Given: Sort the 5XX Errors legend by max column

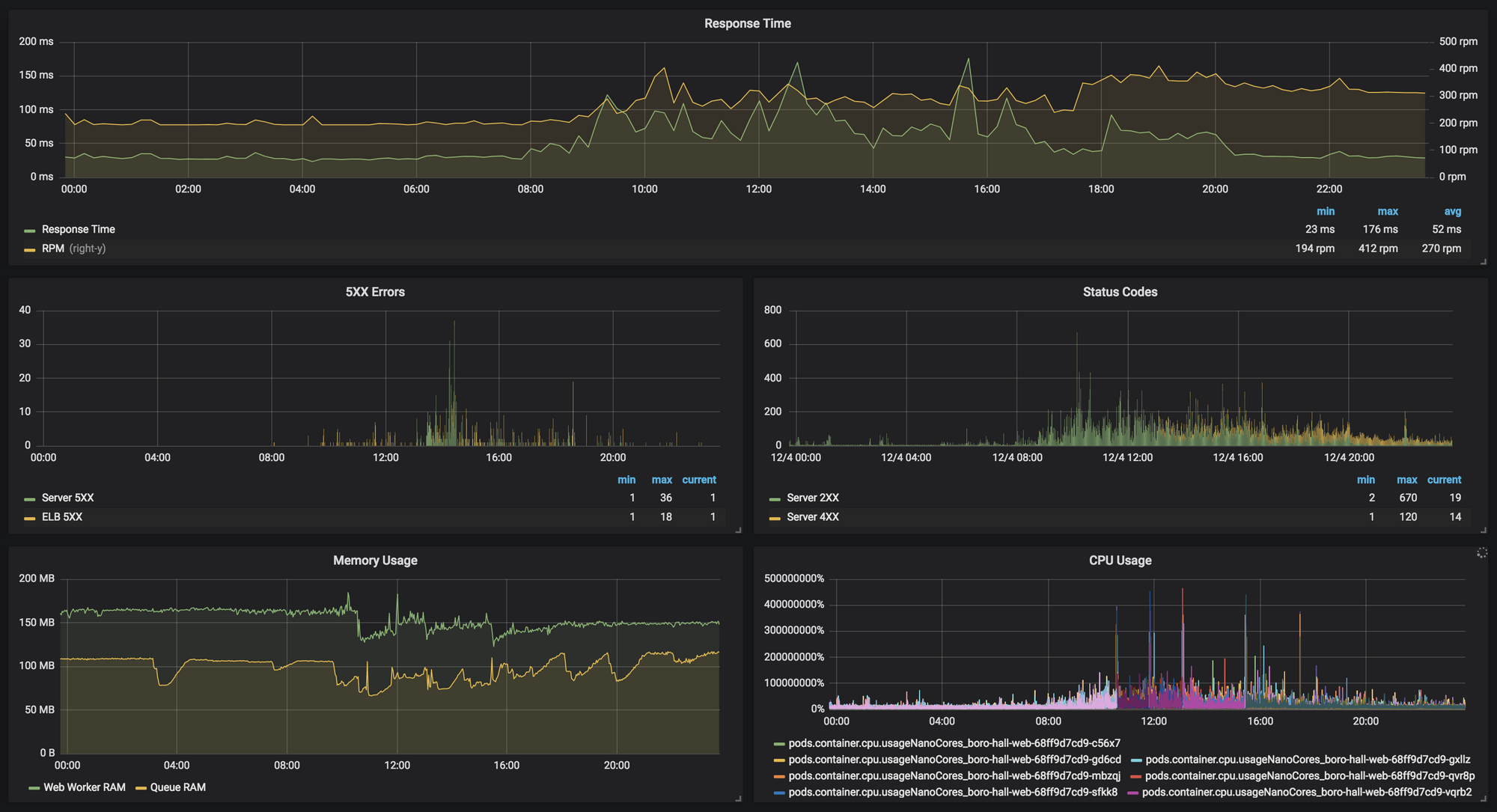Looking at the screenshot, I should coord(661,480).
